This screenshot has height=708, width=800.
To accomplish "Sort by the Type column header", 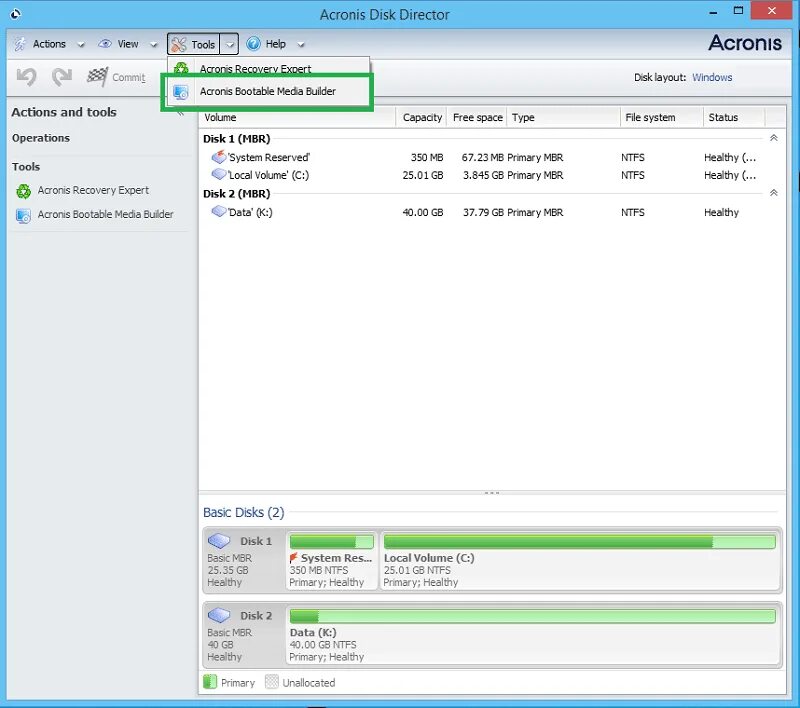I will (564, 117).
